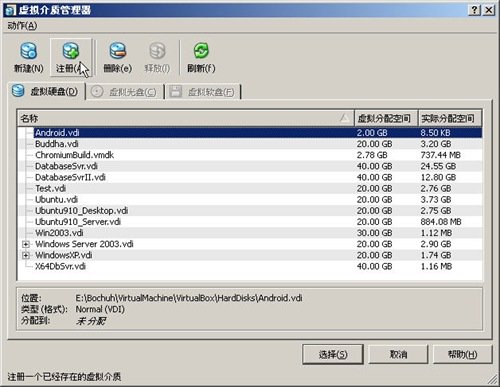Click the Android.vdi location path text

tap(189, 298)
